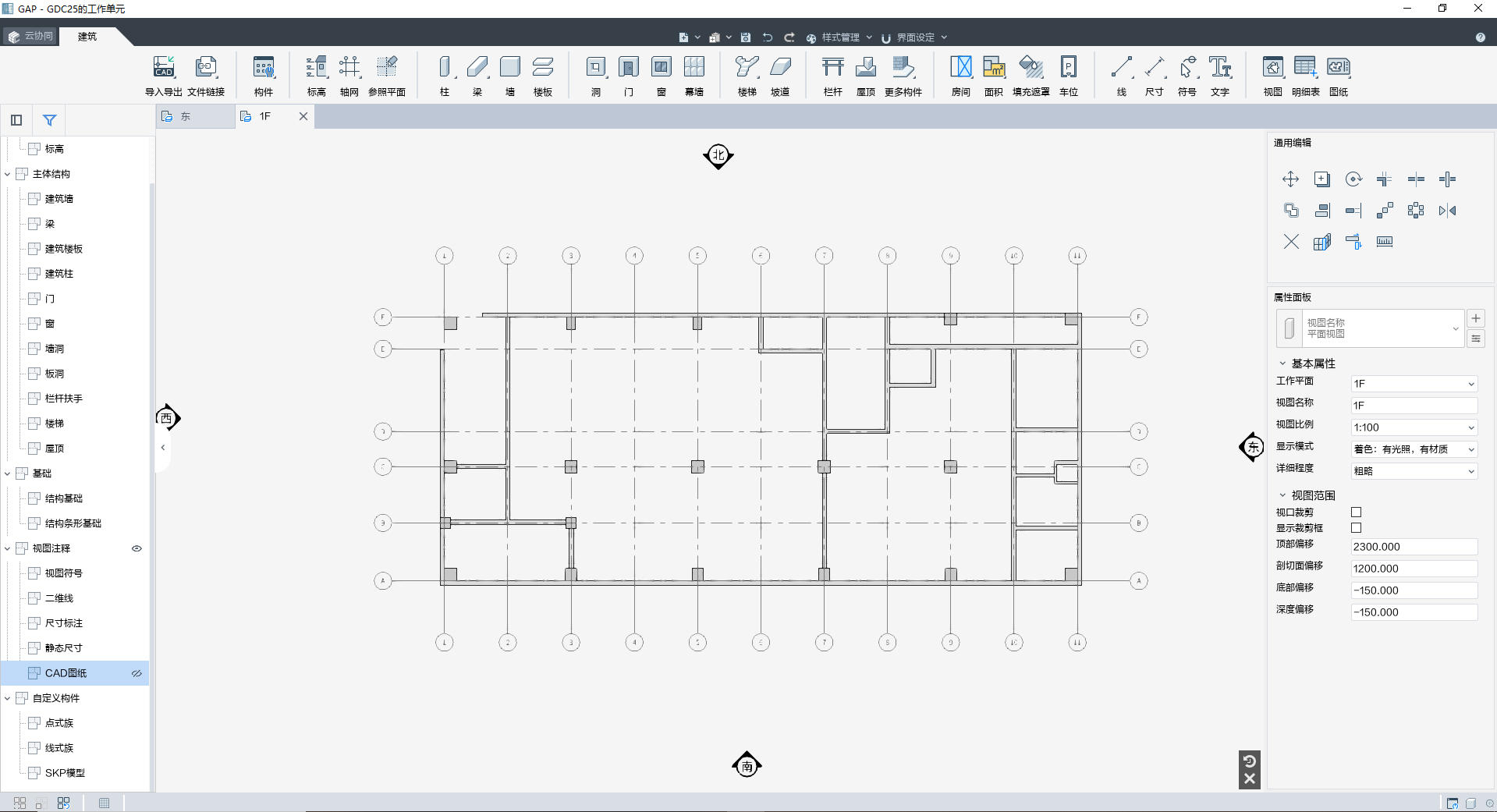Image resolution: width=1497 pixels, height=812 pixels.
Task: Toggle the sidebar panel layout icon
Action: point(16,120)
